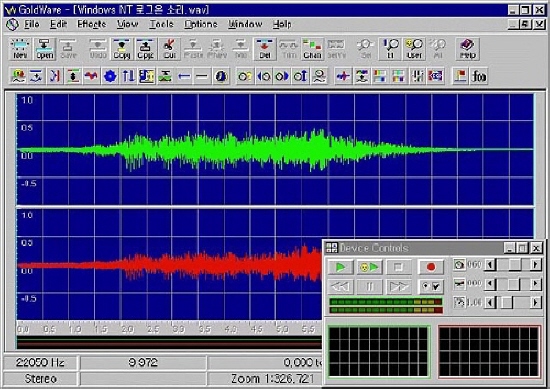Screen dimensions: 550x389
Task: Start playback with green Play button
Action: point(341,267)
